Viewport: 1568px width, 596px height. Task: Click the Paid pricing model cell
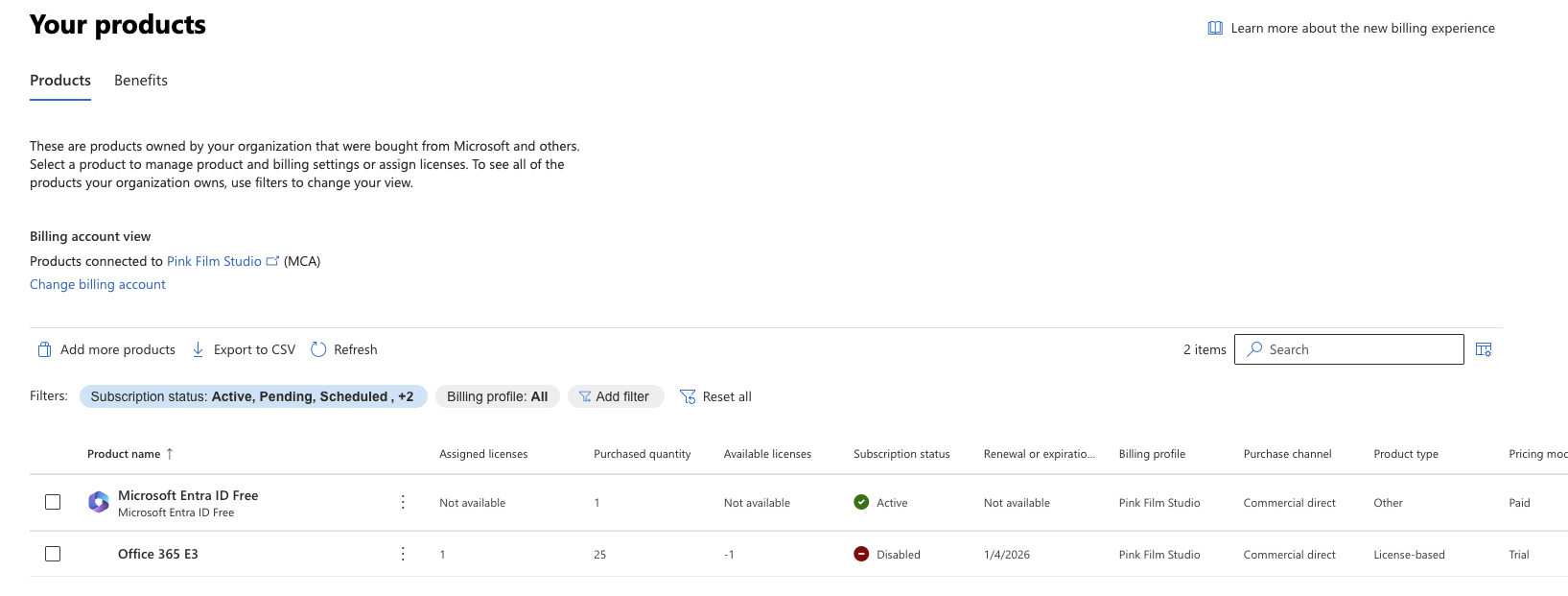(1519, 503)
